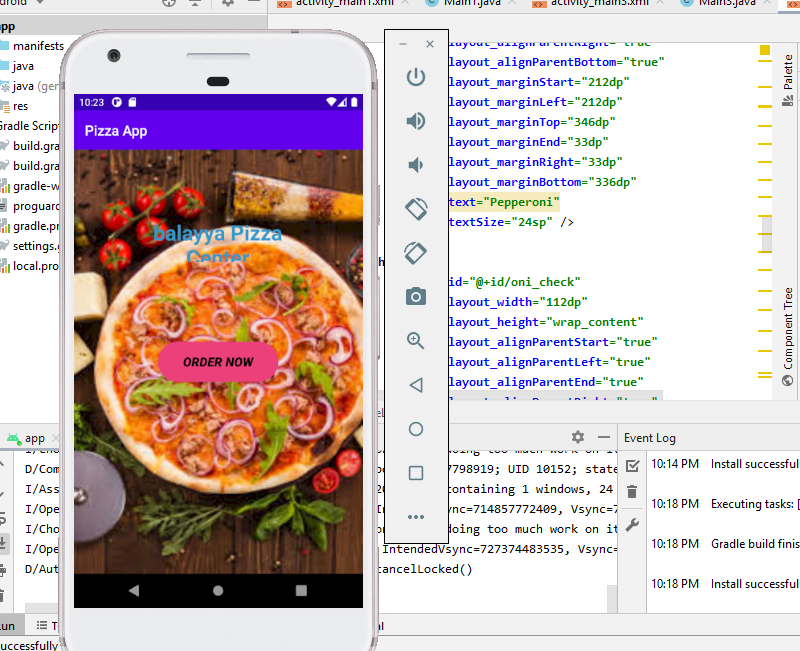Tap the phone's recent apps button
Image resolution: width=800 pixels, height=651 pixels.
(302, 590)
